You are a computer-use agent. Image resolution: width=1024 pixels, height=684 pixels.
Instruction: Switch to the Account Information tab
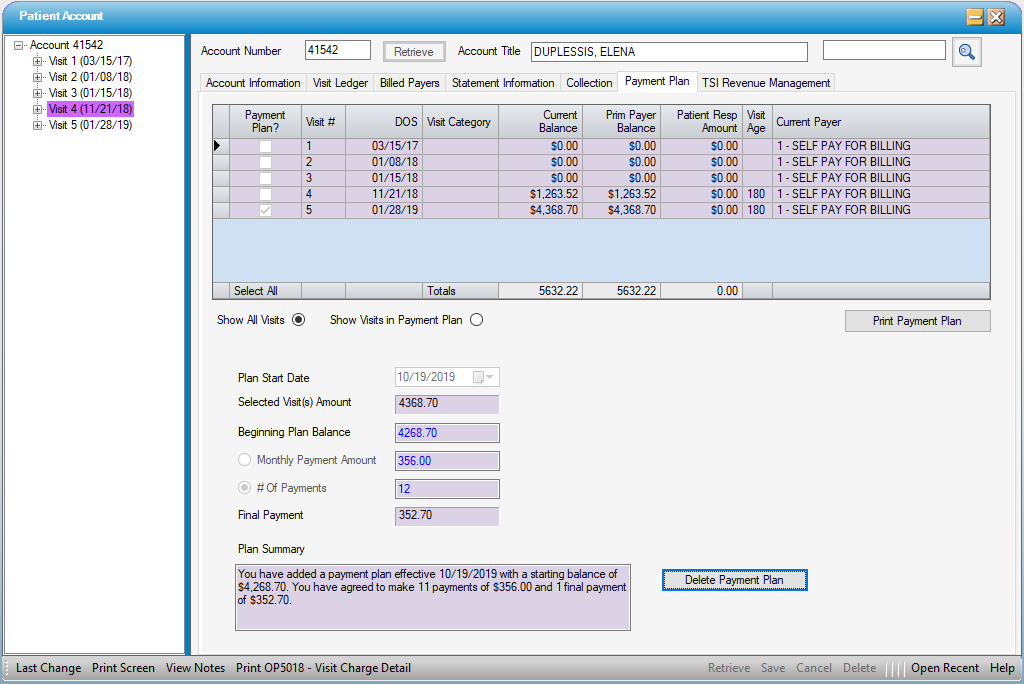[x=253, y=83]
